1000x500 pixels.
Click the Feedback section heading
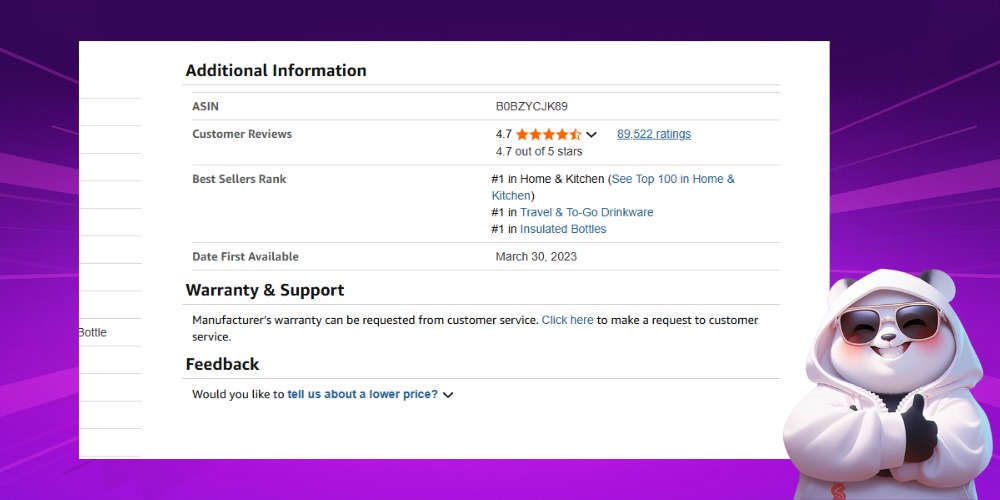pyautogui.click(x=222, y=364)
